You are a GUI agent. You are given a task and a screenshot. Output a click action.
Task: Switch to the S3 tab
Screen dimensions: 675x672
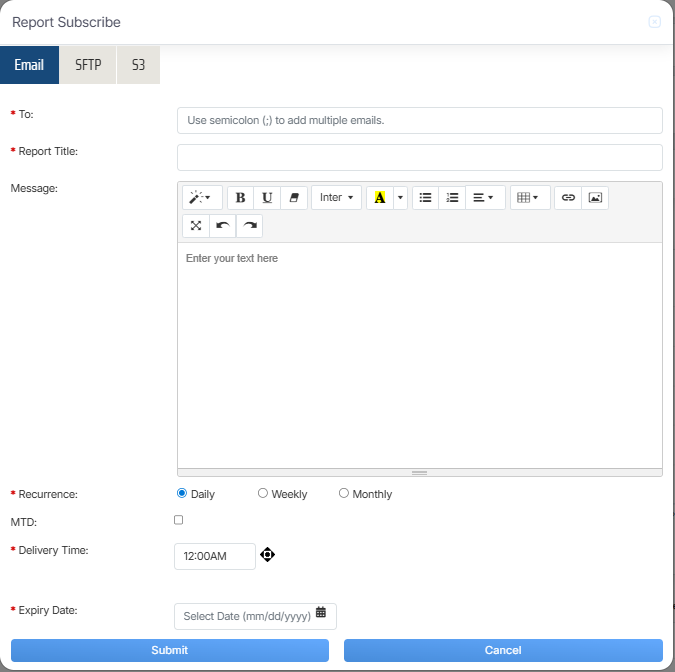click(138, 65)
